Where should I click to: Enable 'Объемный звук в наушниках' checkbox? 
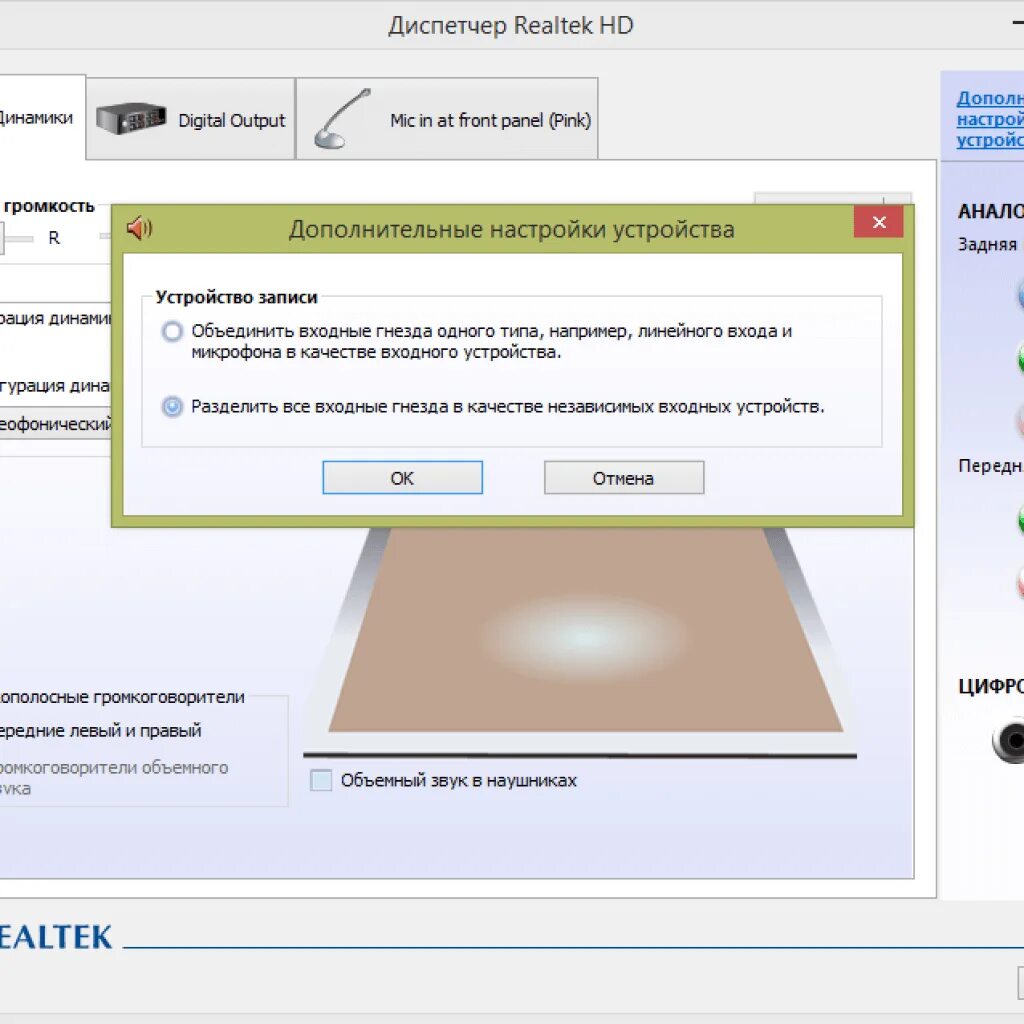coord(321,780)
